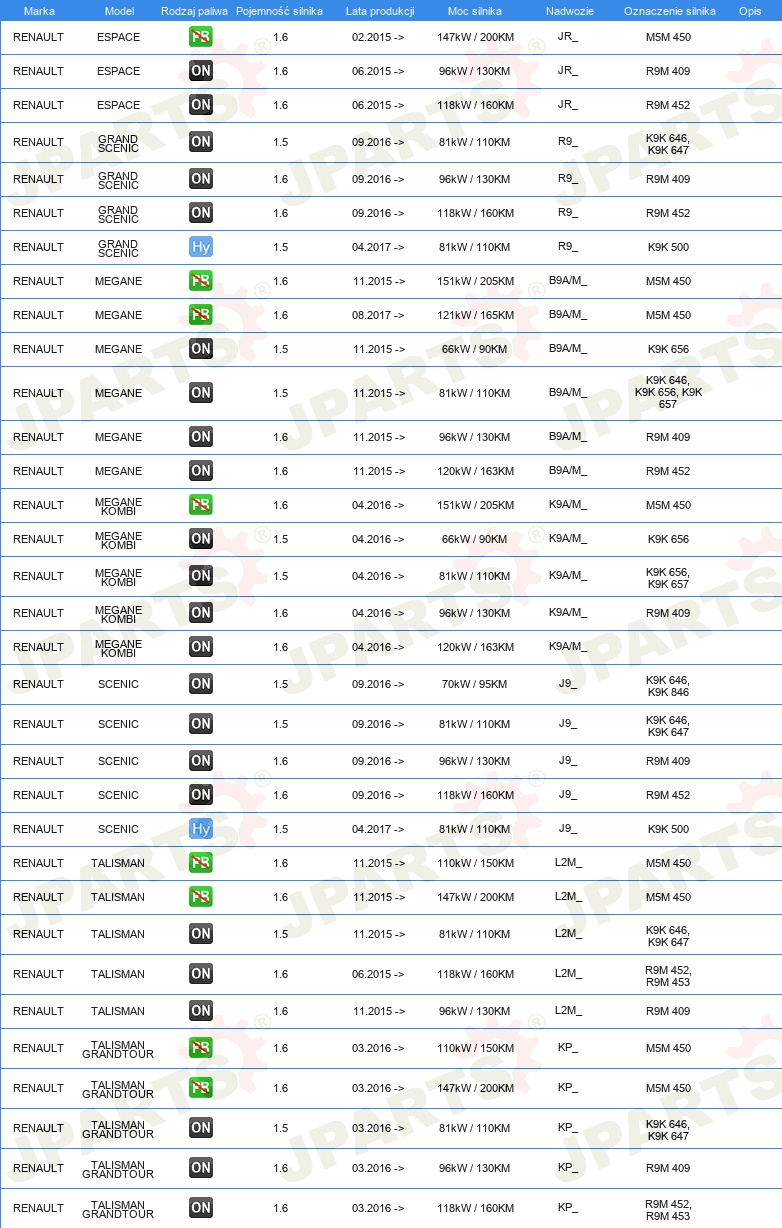The image size is (782, 1228).
Task: Click the R9M 452, R9M 453 cell for Talisman Grandtour
Action: point(668,1208)
